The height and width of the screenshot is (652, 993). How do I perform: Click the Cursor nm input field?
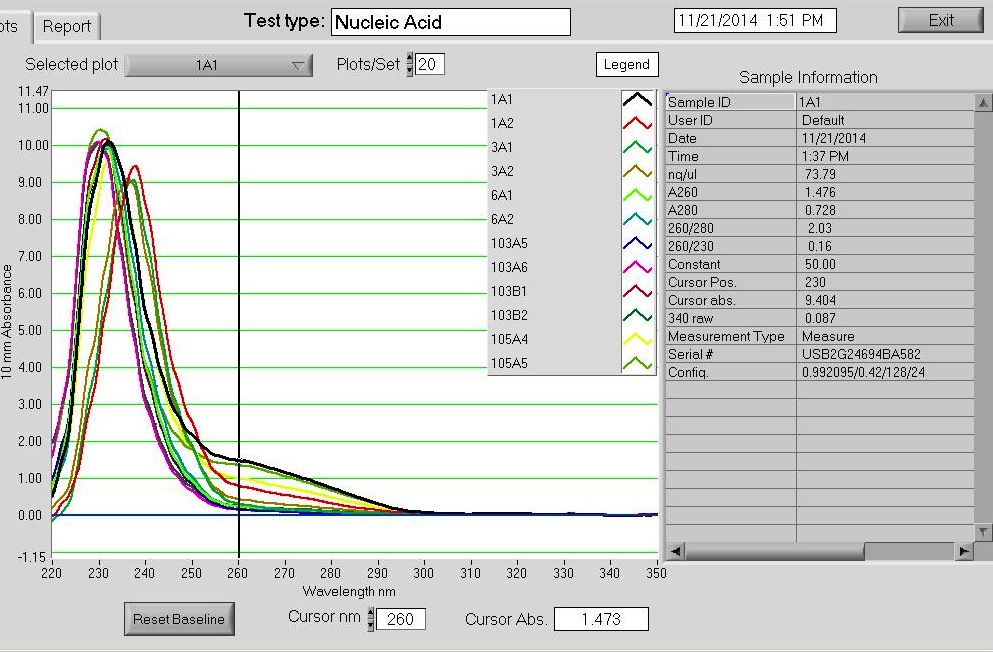[401, 619]
